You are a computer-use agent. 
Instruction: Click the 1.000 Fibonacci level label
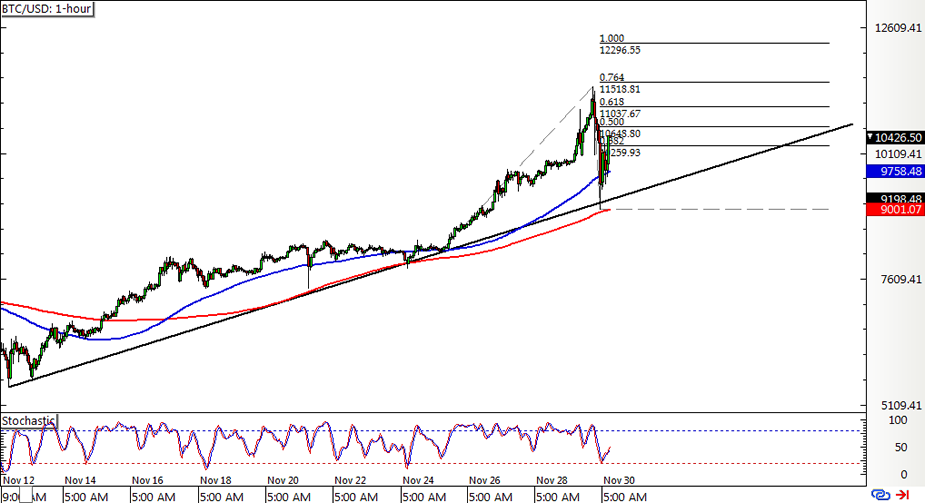click(612, 38)
